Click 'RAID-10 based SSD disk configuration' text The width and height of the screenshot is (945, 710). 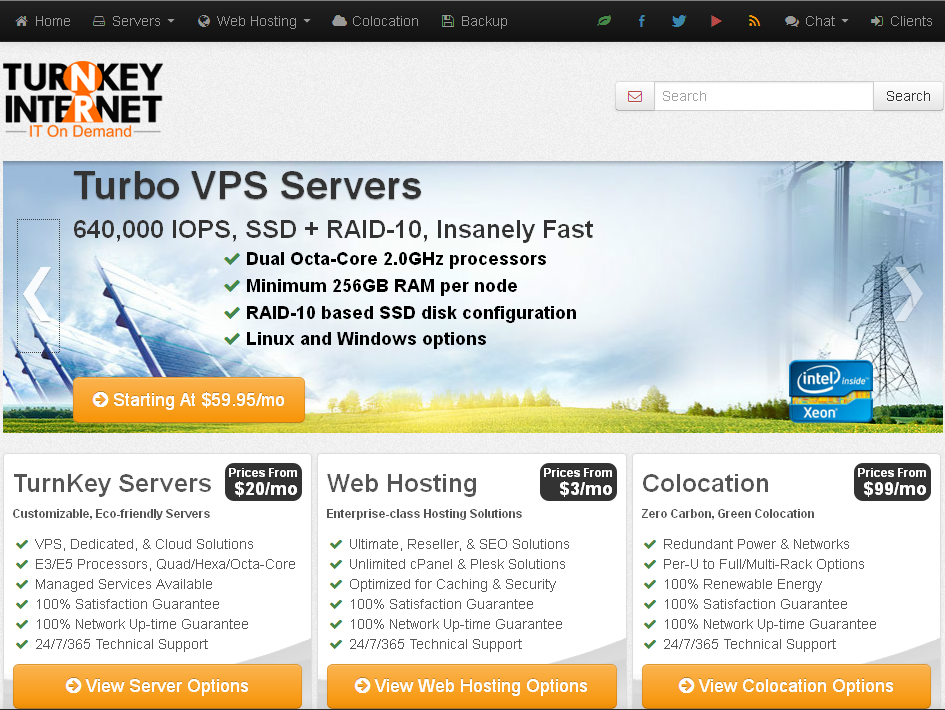(411, 313)
